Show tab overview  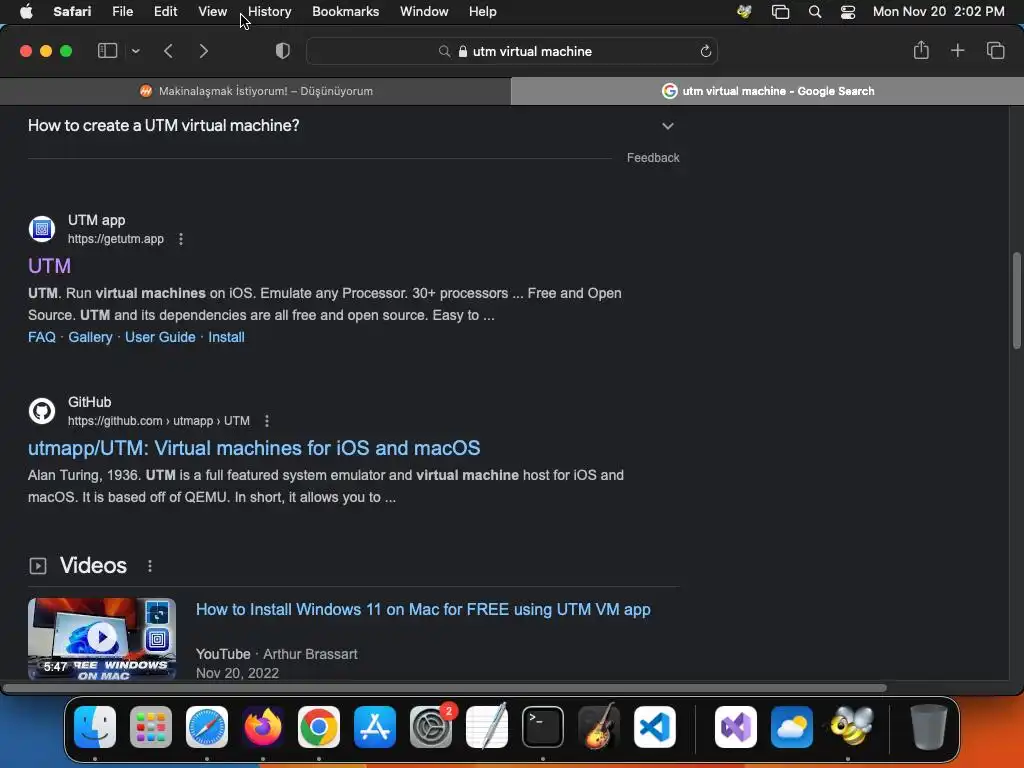coord(995,50)
